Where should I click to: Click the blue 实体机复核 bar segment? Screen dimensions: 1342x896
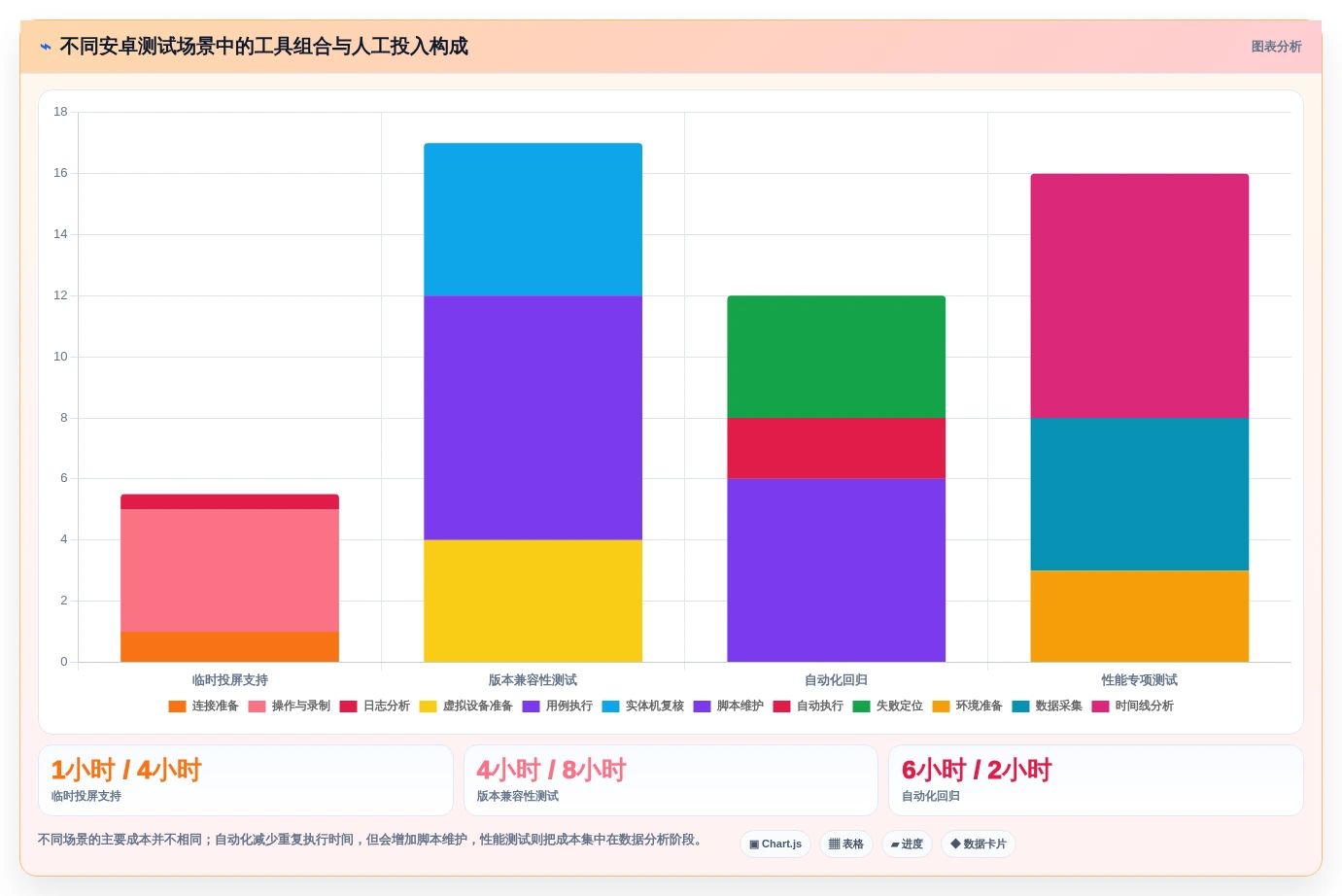[x=533, y=220]
